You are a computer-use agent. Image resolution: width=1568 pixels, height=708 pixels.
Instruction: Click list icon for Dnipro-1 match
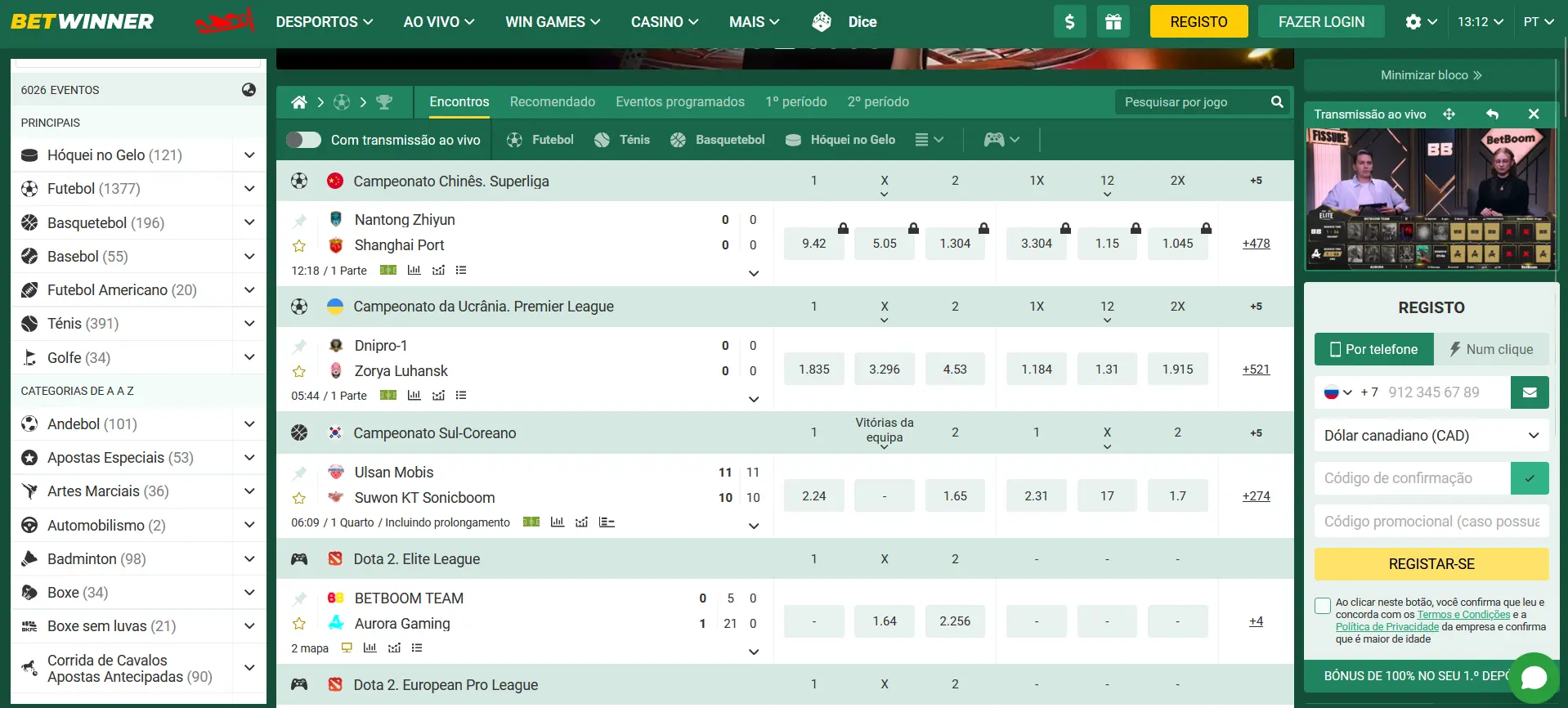(461, 396)
